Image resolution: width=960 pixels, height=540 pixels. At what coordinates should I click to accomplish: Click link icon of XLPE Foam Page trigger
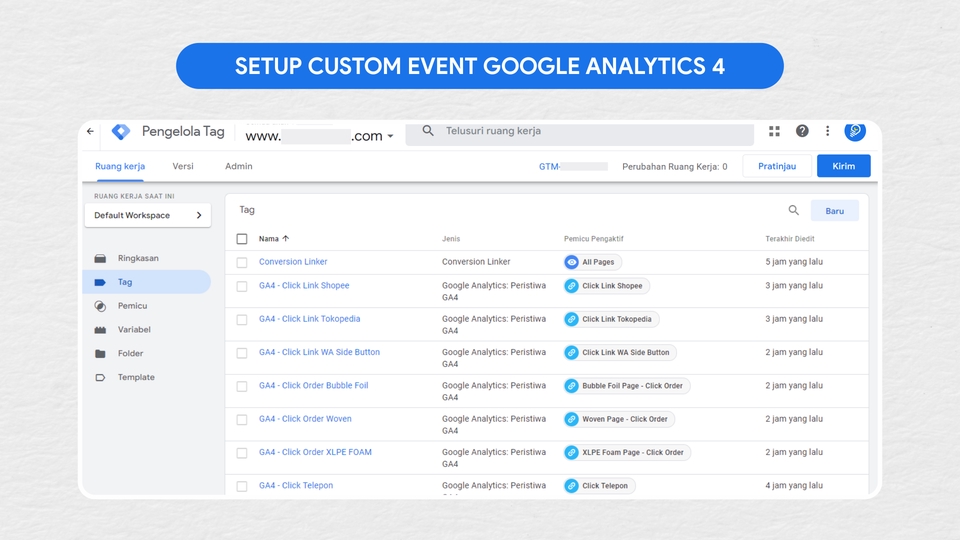pos(571,452)
